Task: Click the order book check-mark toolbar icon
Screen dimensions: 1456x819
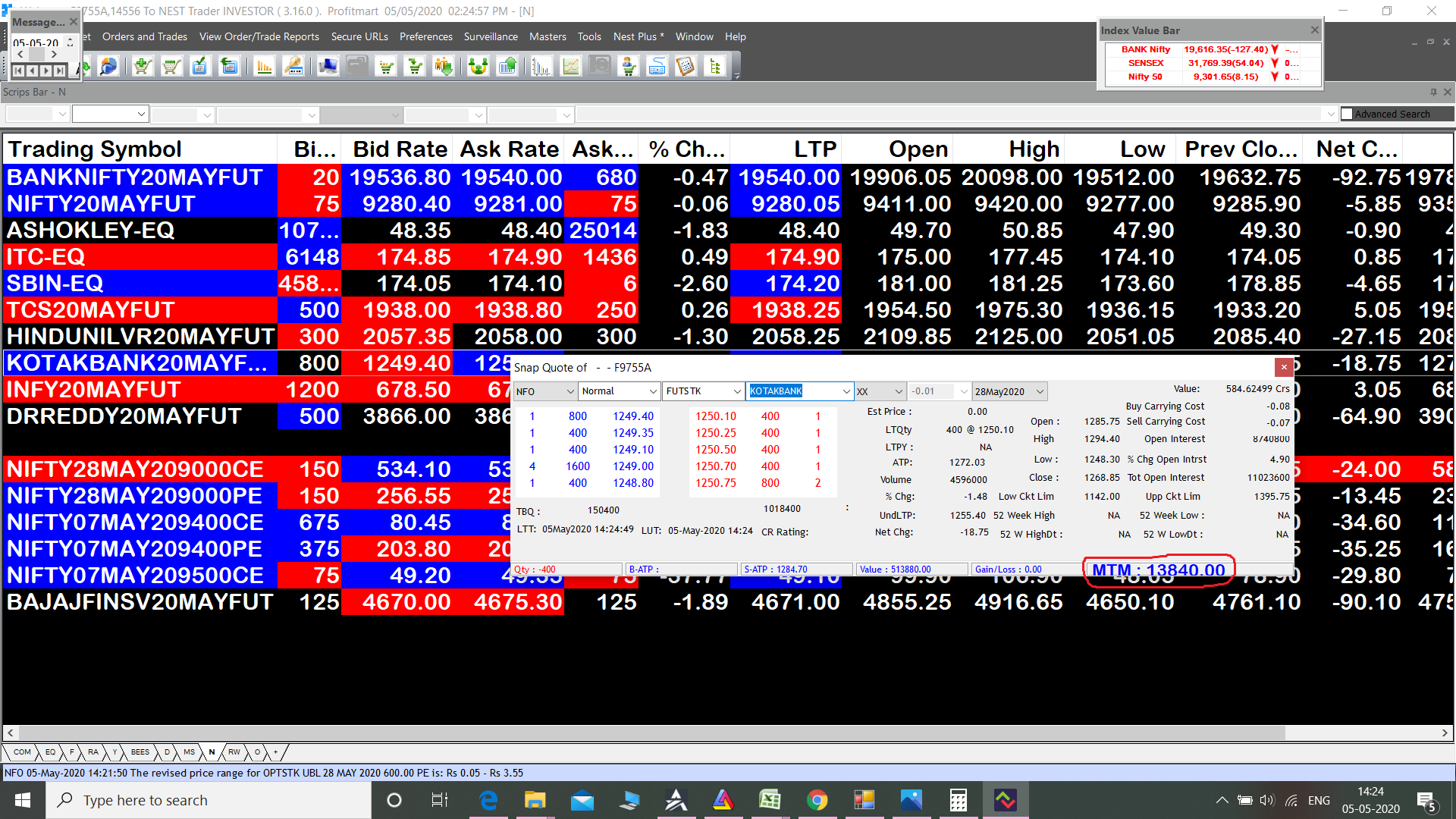Action: 199,67
